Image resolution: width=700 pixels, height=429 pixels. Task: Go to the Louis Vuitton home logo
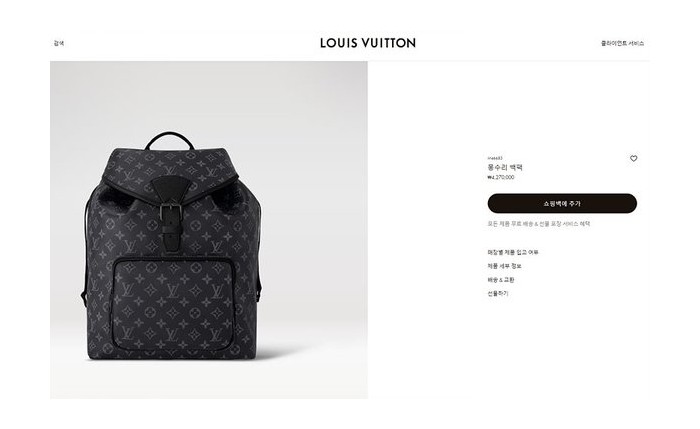coord(368,43)
